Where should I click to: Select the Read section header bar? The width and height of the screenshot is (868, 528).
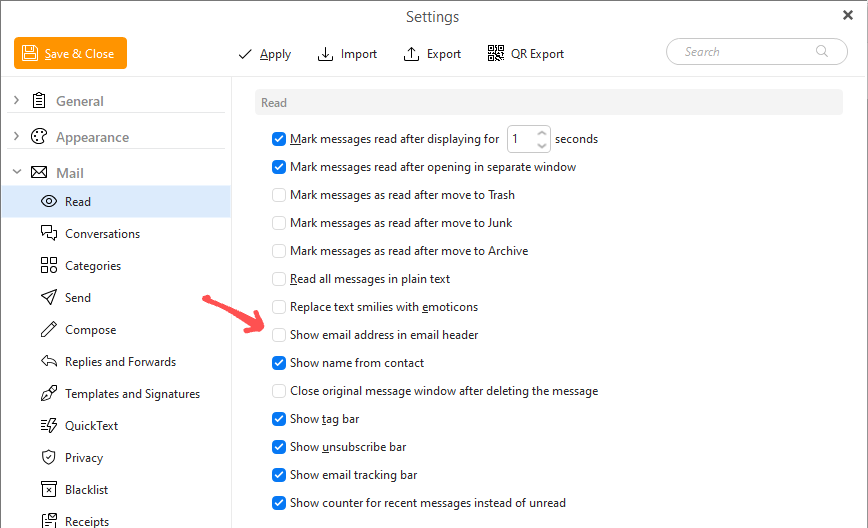(x=549, y=102)
